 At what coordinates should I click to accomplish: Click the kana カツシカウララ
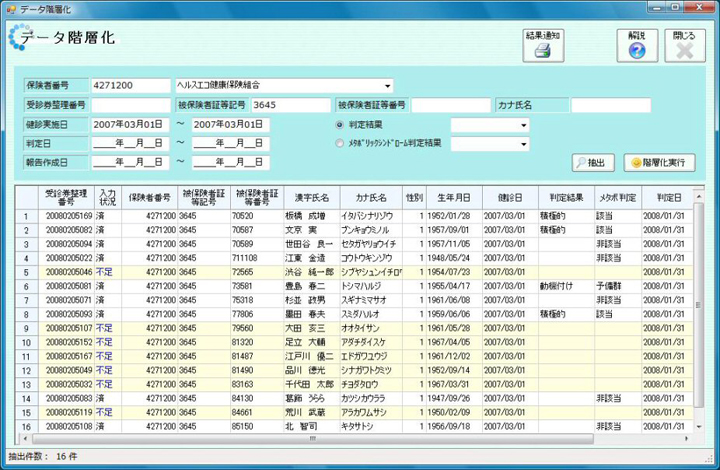tap(363, 398)
